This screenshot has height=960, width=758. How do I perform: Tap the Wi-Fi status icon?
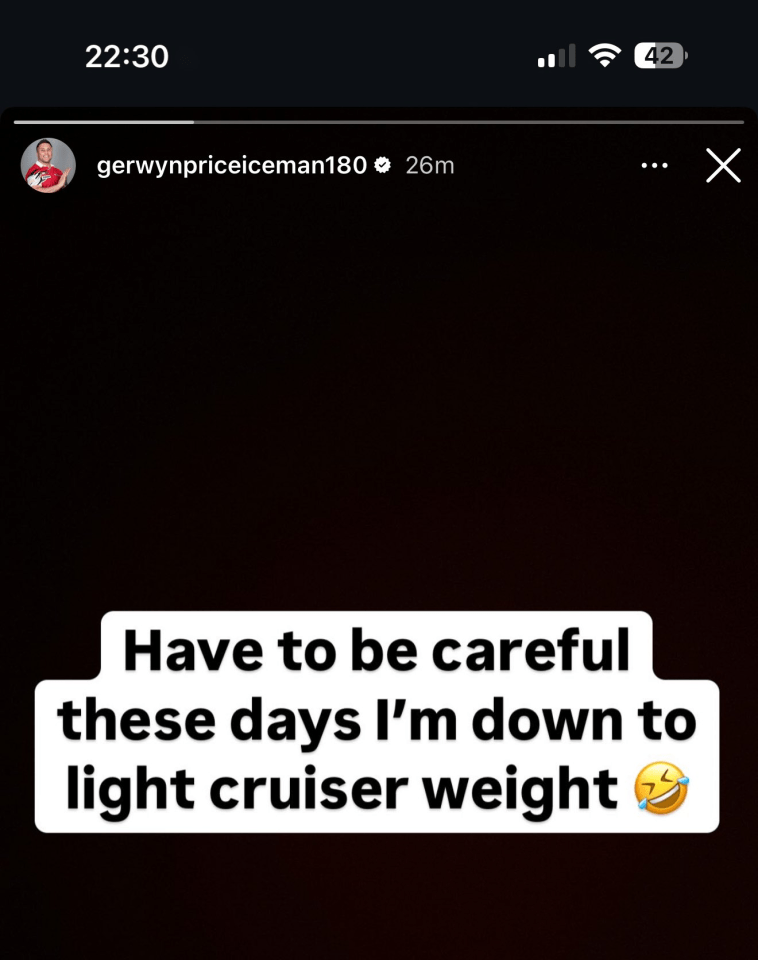point(604,56)
